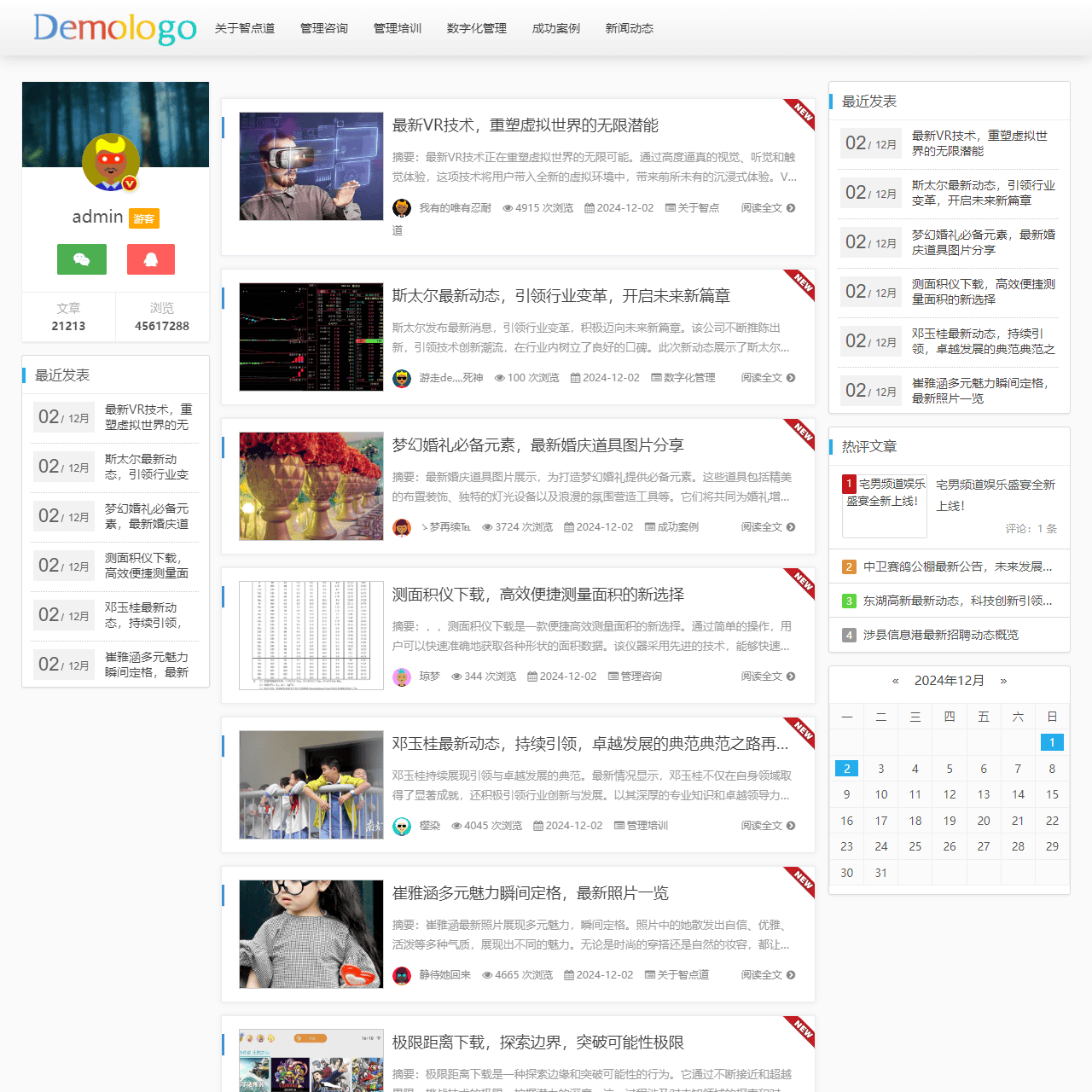Click stock chart article thumbnail

tap(311, 337)
